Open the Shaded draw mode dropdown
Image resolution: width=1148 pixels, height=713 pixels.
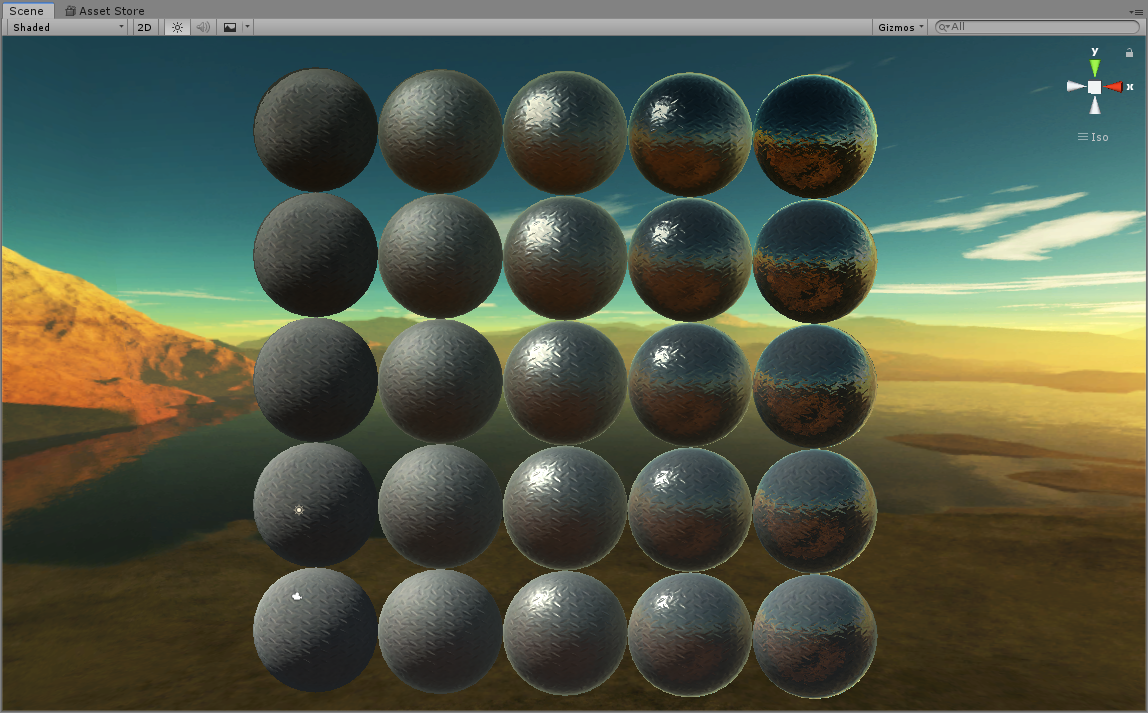tap(67, 27)
